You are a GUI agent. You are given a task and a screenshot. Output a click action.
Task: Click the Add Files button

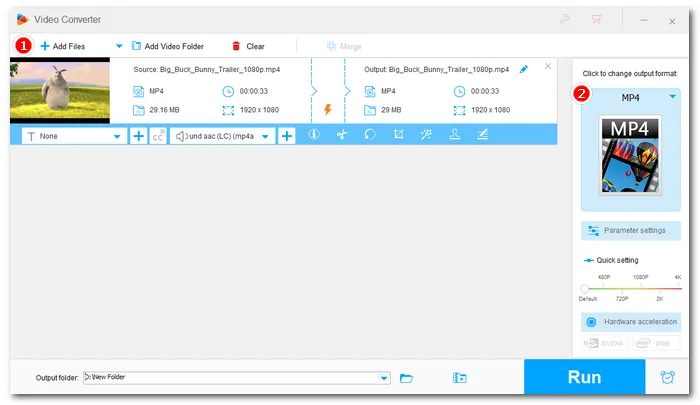62,46
